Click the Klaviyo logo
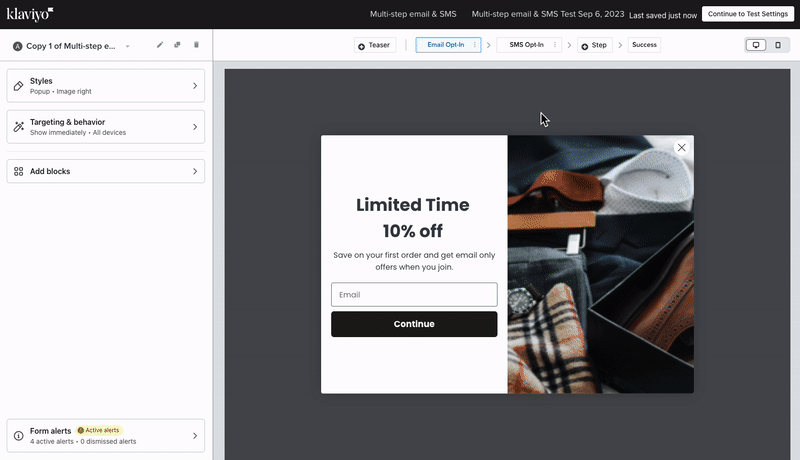This screenshot has width=800, height=460. pyautogui.click(x=30, y=14)
